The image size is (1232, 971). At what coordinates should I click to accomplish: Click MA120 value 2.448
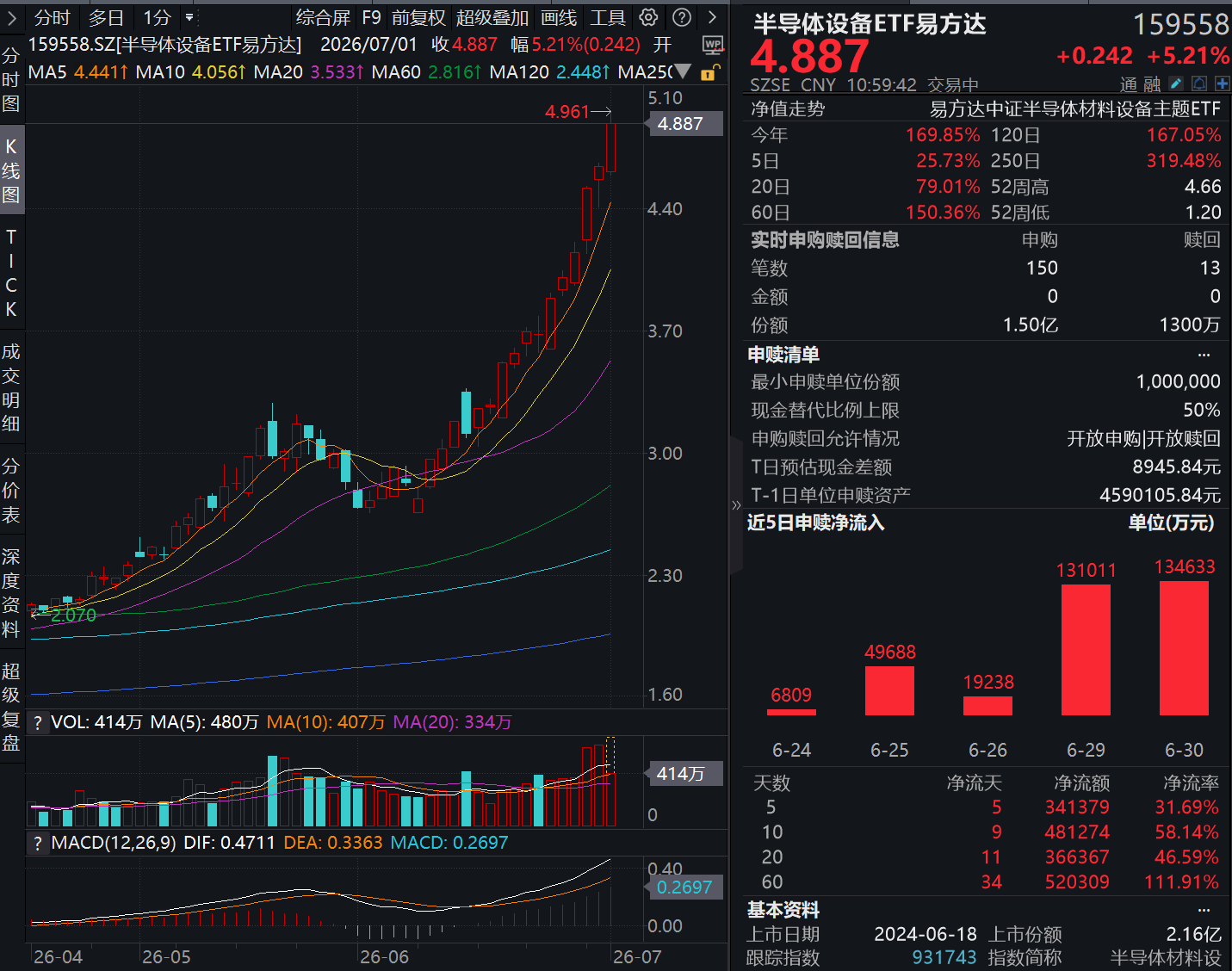(583, 72)
